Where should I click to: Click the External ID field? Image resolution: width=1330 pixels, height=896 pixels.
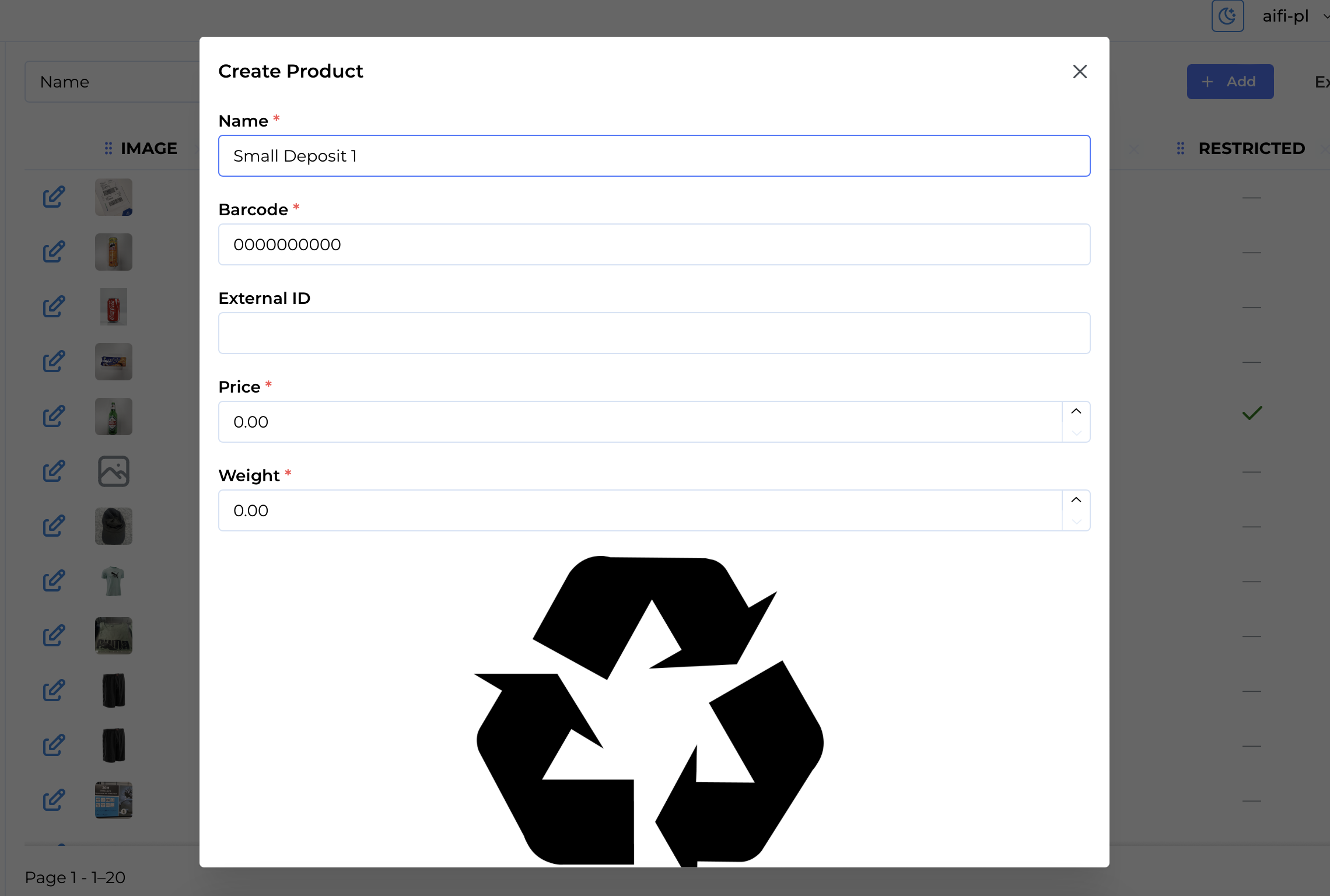[x=653, y=333]
